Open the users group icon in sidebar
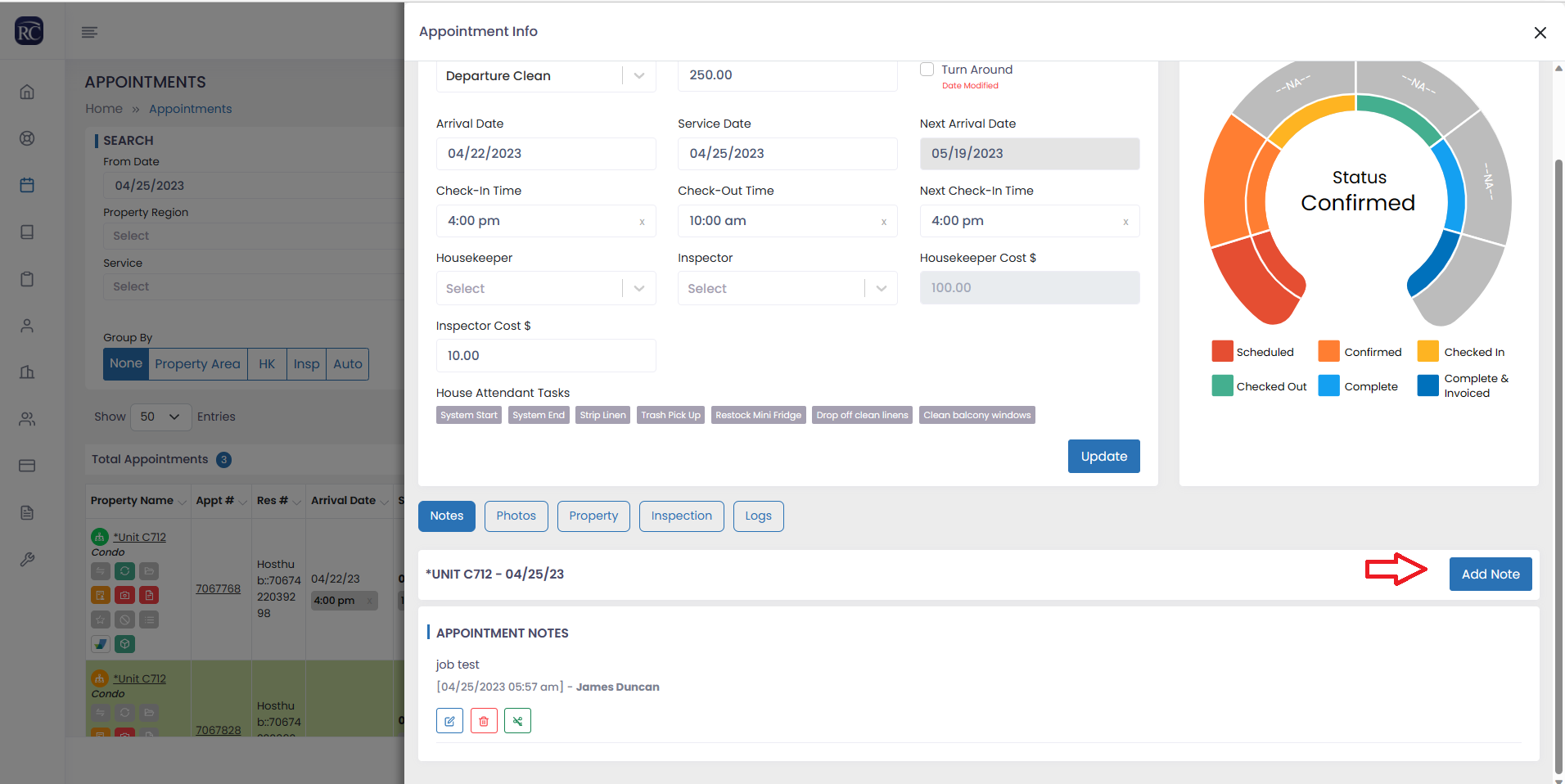The width and height of the screenshot is (1565, 784). (27, 419)
